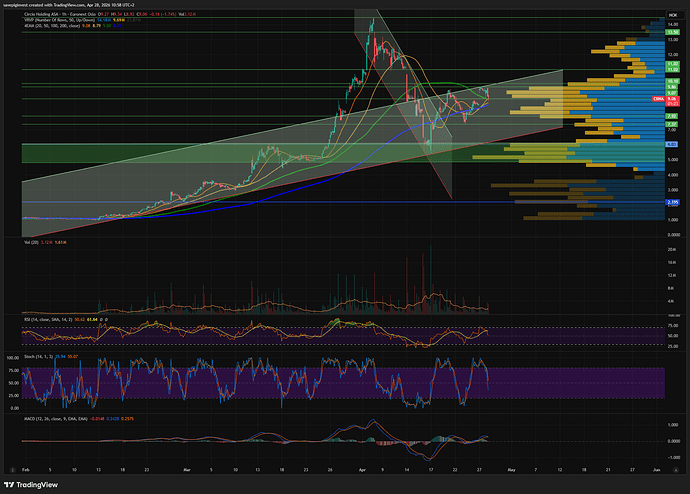Screen dimensions: 690x494
Task: Click the blue horizontal line near 2.195
Action: pos(300,203)
